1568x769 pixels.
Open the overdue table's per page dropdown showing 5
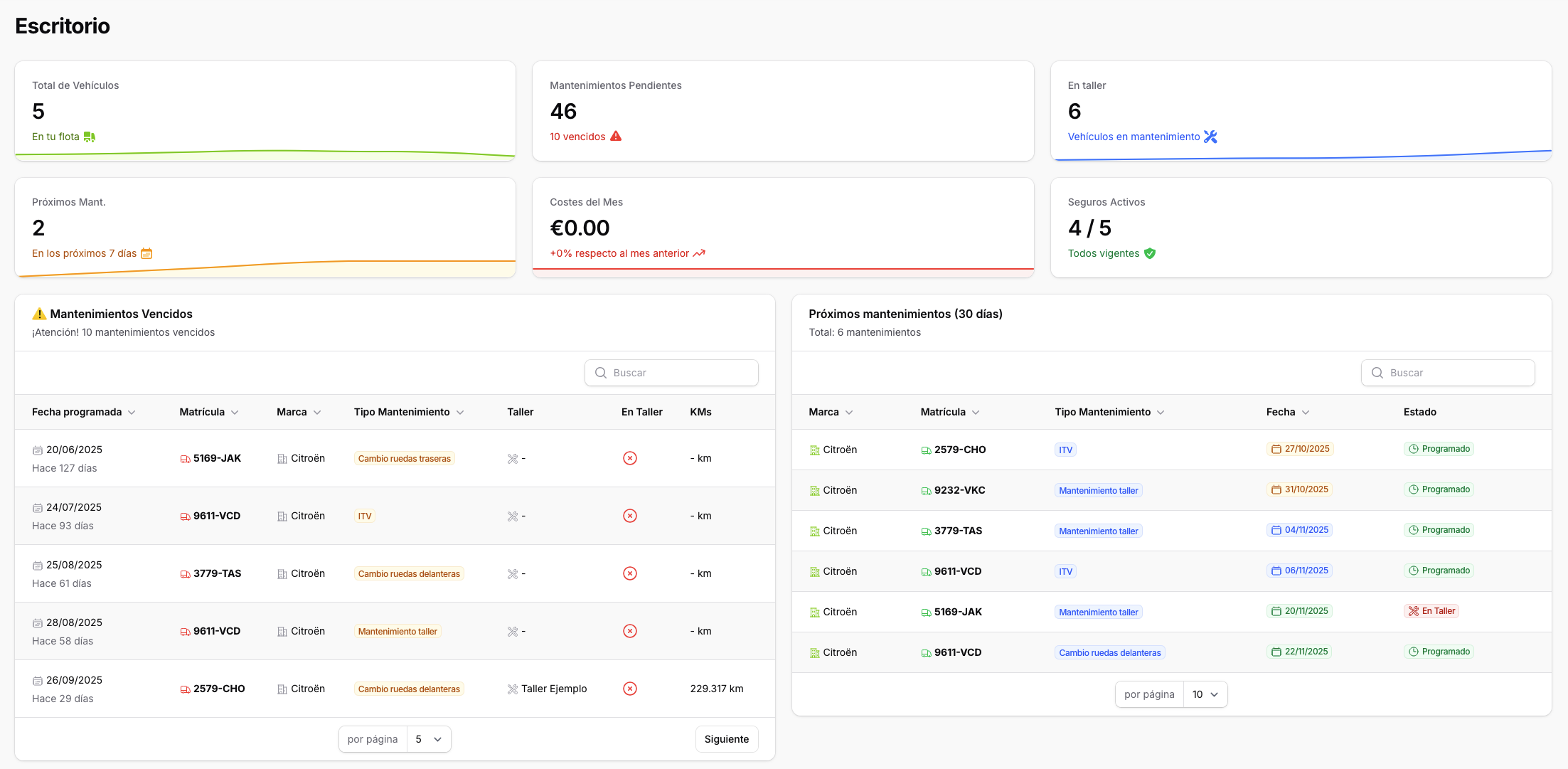pyautogui.click(x=429, y=739)
